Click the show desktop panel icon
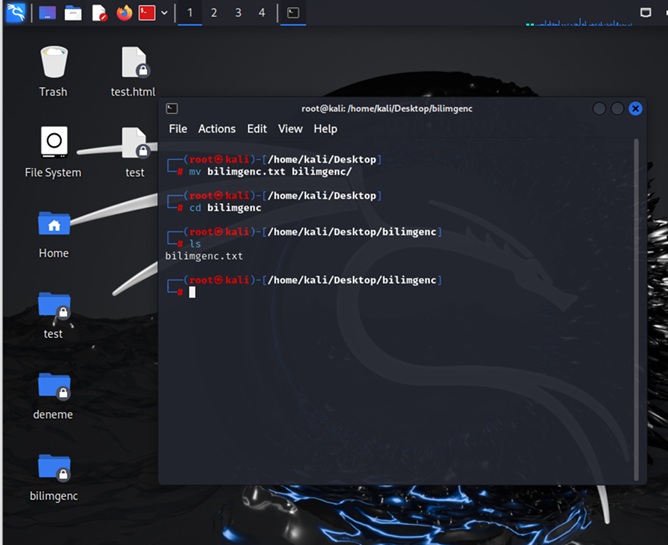Screen dimensions: 668x545 (47, 13)
